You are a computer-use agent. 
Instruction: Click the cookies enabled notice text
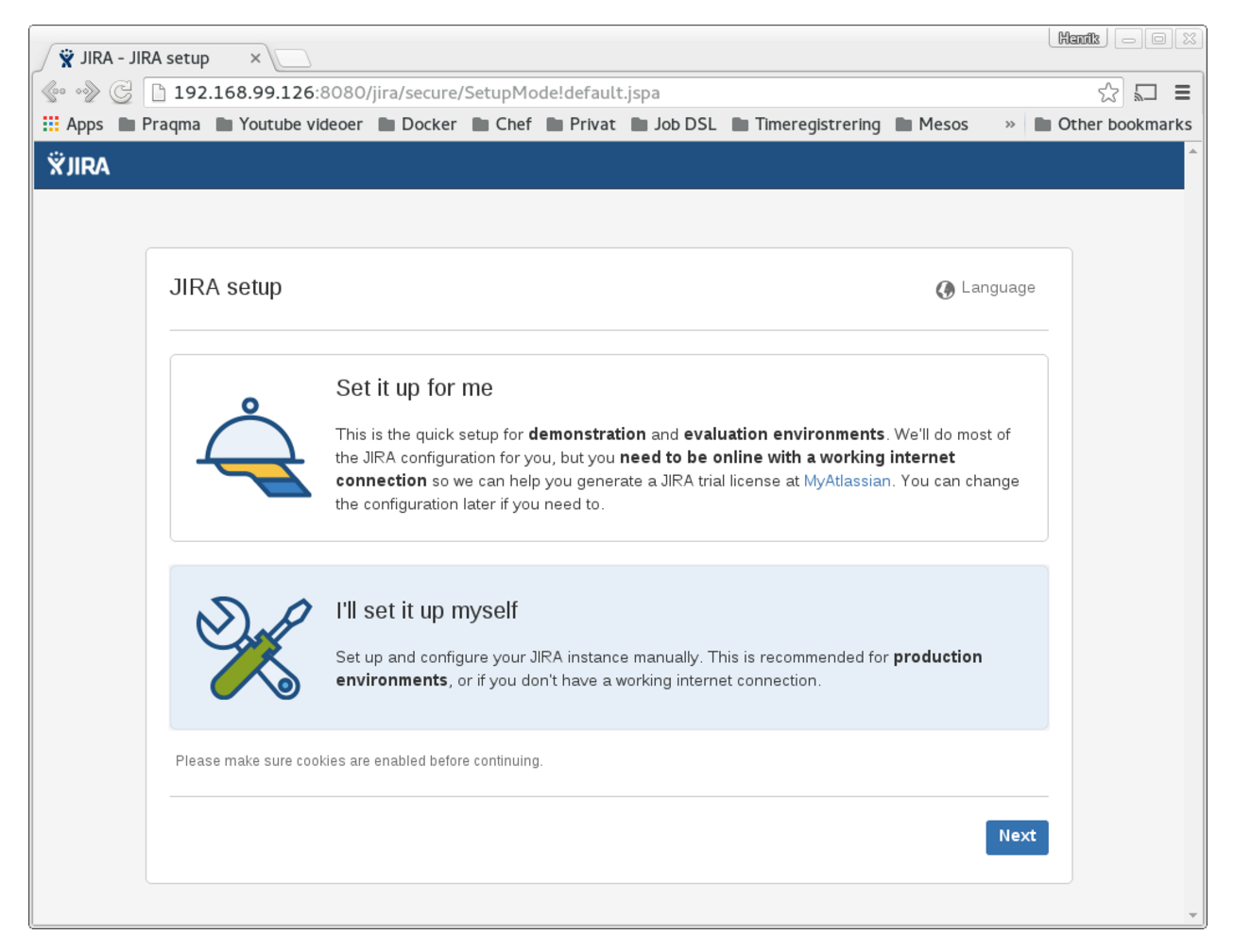click(359, 761)
